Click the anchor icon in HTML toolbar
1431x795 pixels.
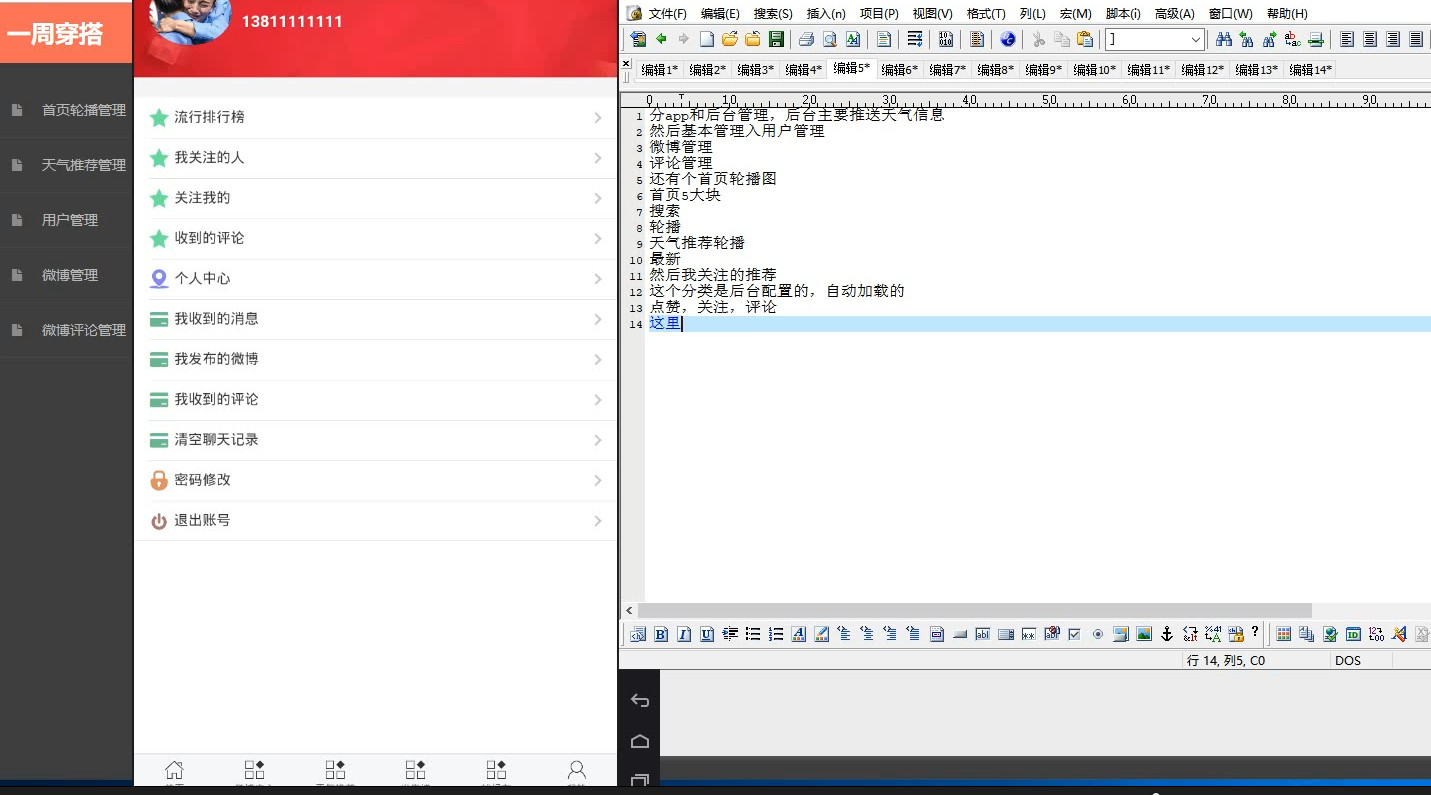1166,634
